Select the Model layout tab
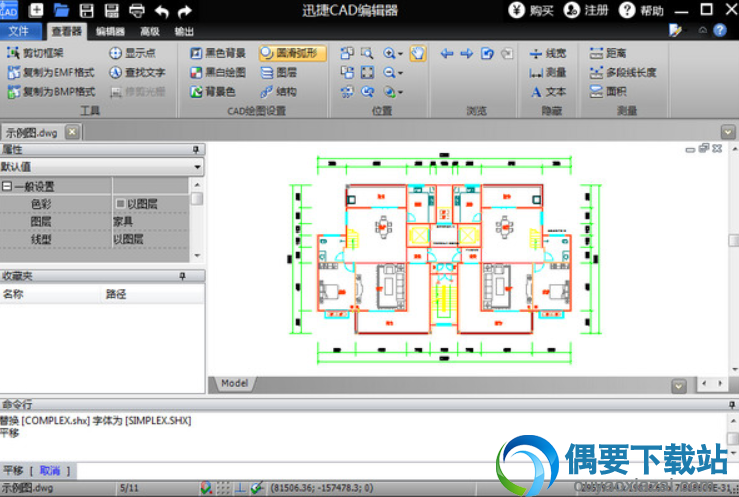The width and height of the screenshot is (739, 497). (234, 383)
